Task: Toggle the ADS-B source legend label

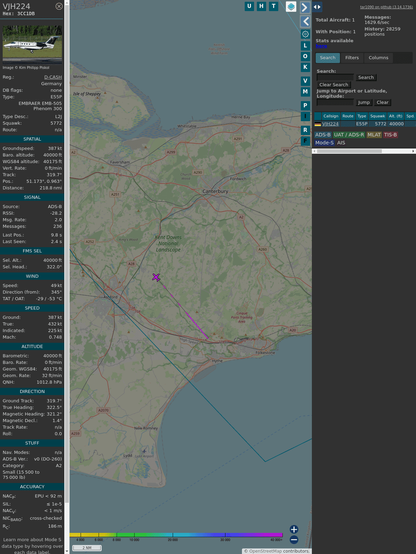Action: click(323, 135)
